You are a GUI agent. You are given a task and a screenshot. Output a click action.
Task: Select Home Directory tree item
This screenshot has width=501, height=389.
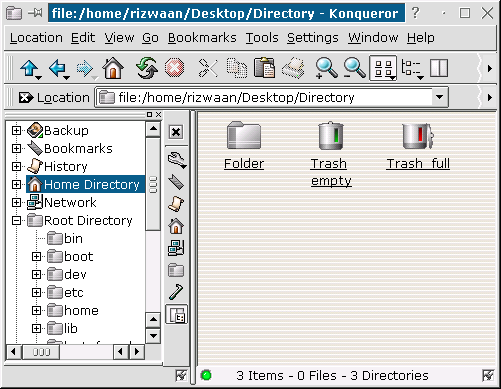click(x=86, y=184)
